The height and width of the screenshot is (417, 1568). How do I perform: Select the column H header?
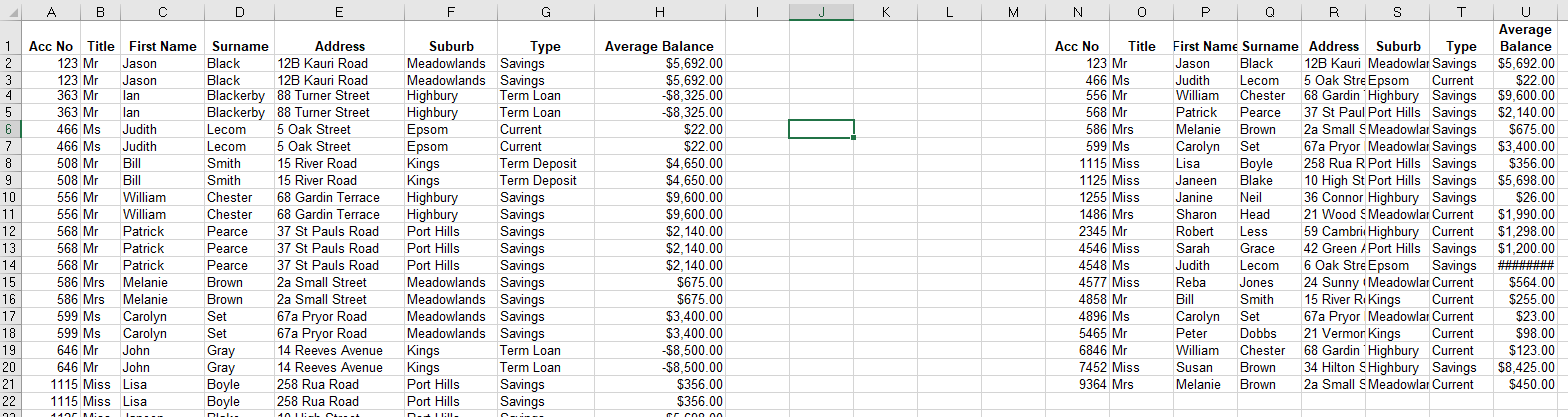click(x=659, y=11)
